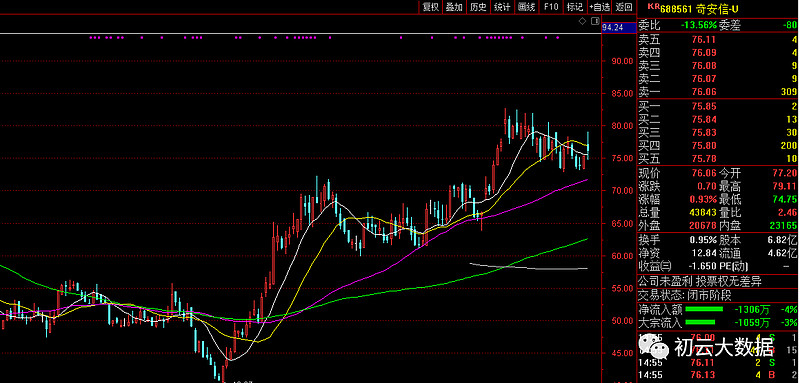Click the 买一 bid price 75.85 row
Image resolution: width=800 pixels, height=383 pixels.
pyautogui.click(x=718, y=107)
